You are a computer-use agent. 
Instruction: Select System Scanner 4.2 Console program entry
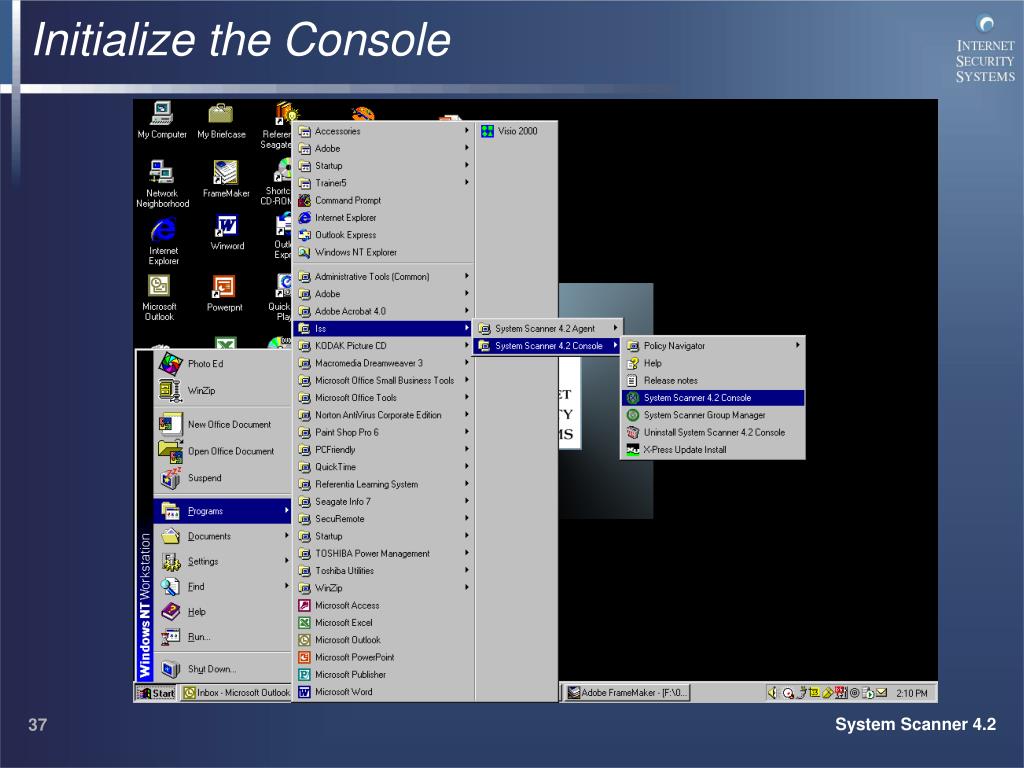712,398
